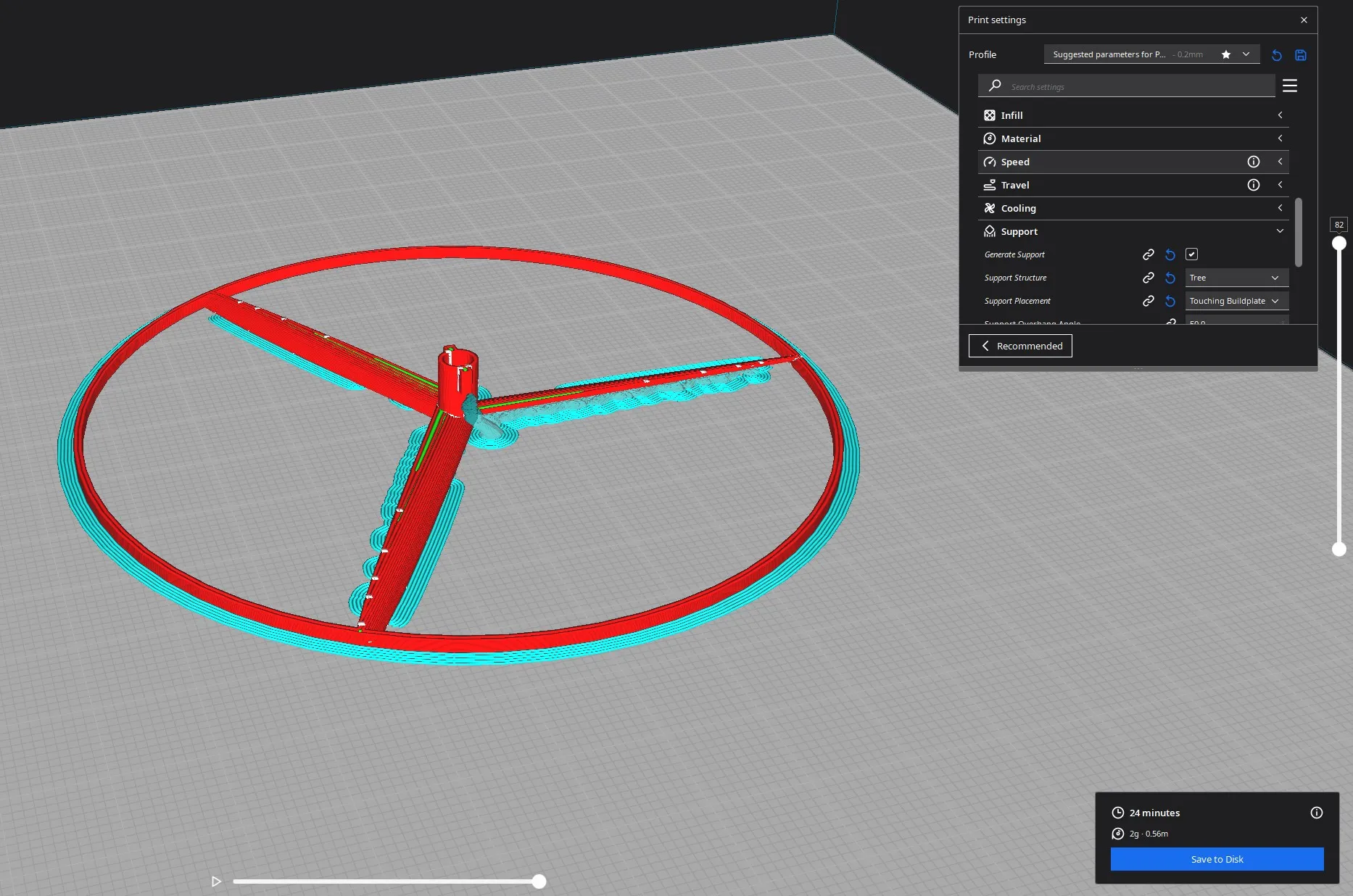Click the print time info icon

point(1317,813)
